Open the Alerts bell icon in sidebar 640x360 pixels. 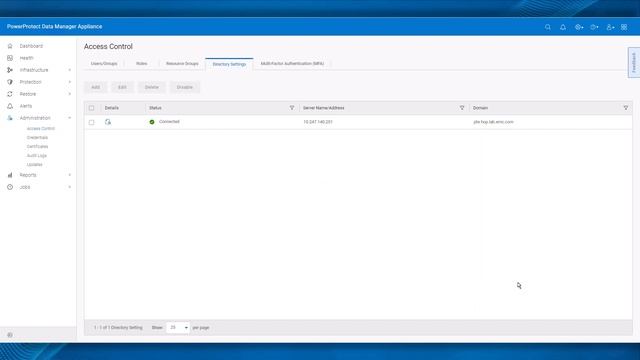click(x=10, y=106)
